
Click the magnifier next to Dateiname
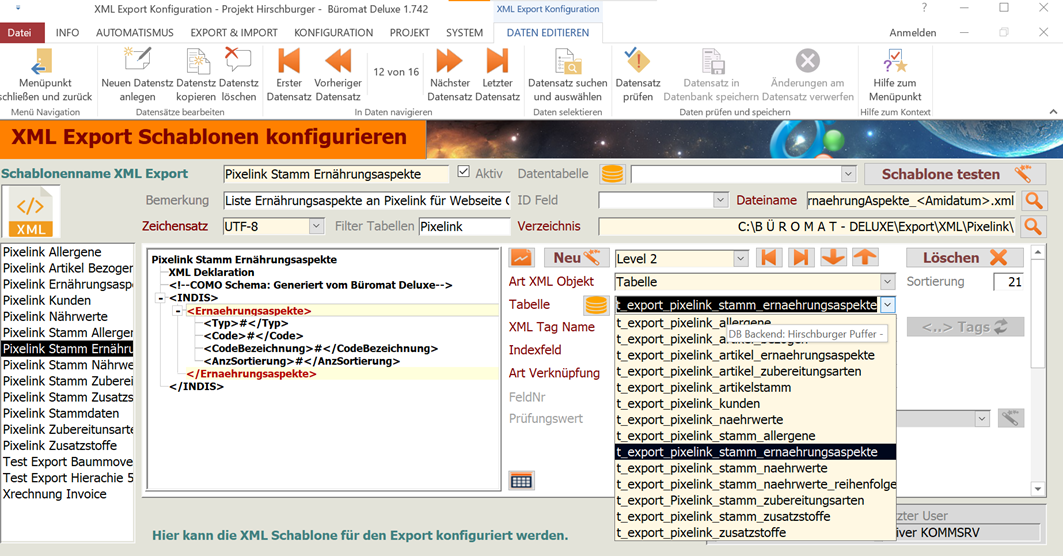click(1033, 201)
